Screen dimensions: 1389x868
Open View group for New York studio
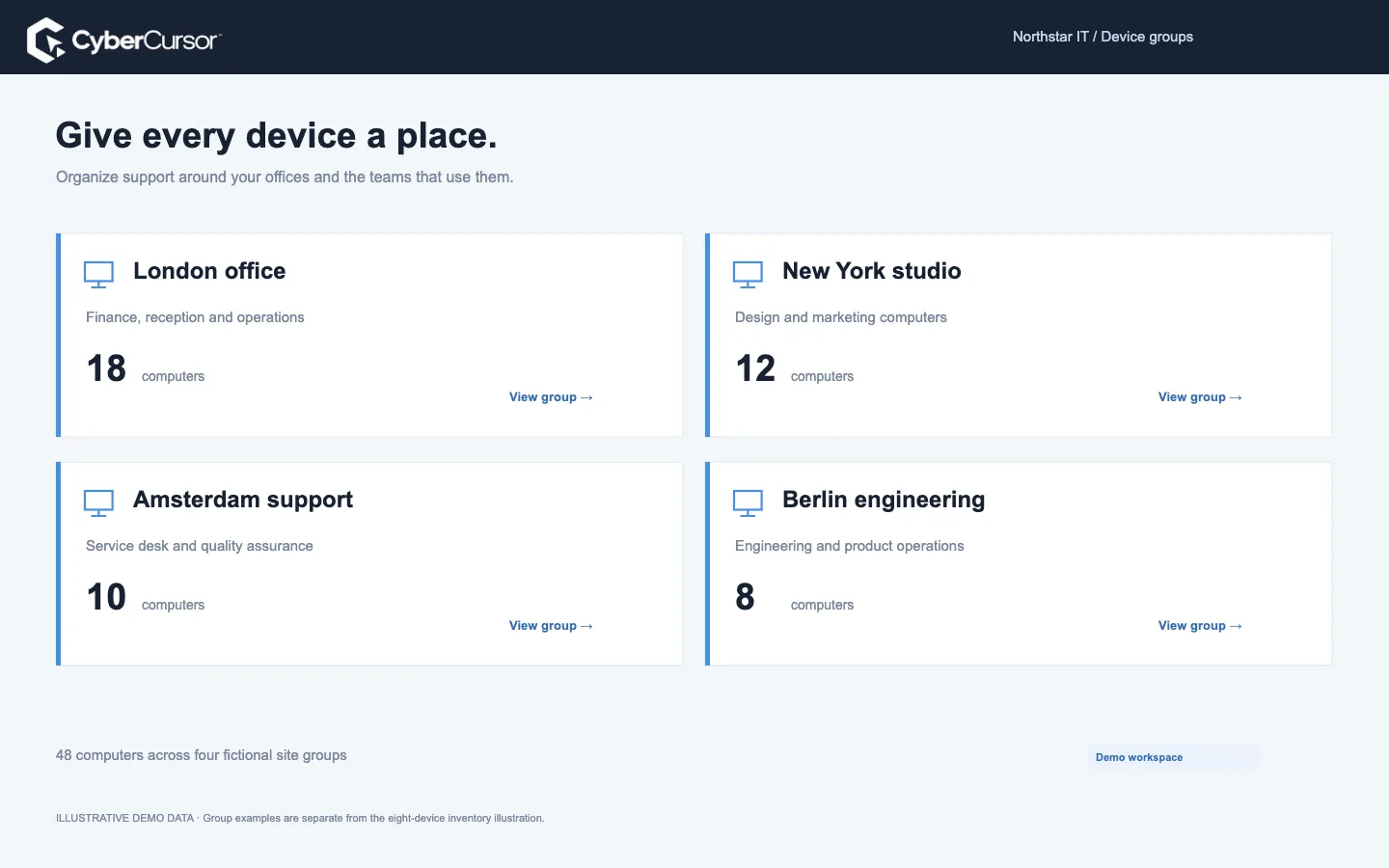pyautogui.click(x=1200, y=397)
